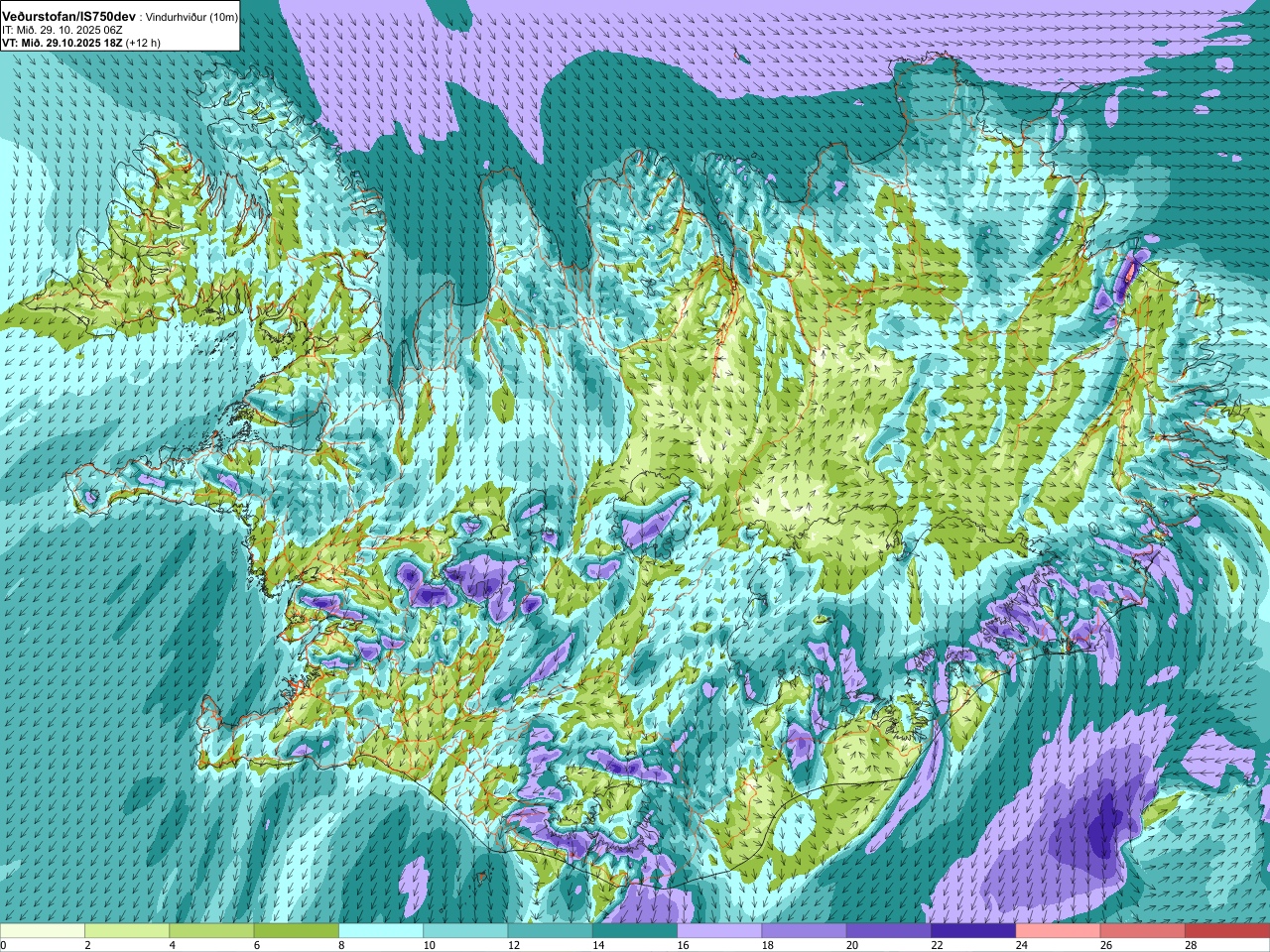This screenshot has width=1270, height=952.
Task: Click the light pink 24–26 legend swatch
Action: pos(1058,931)
